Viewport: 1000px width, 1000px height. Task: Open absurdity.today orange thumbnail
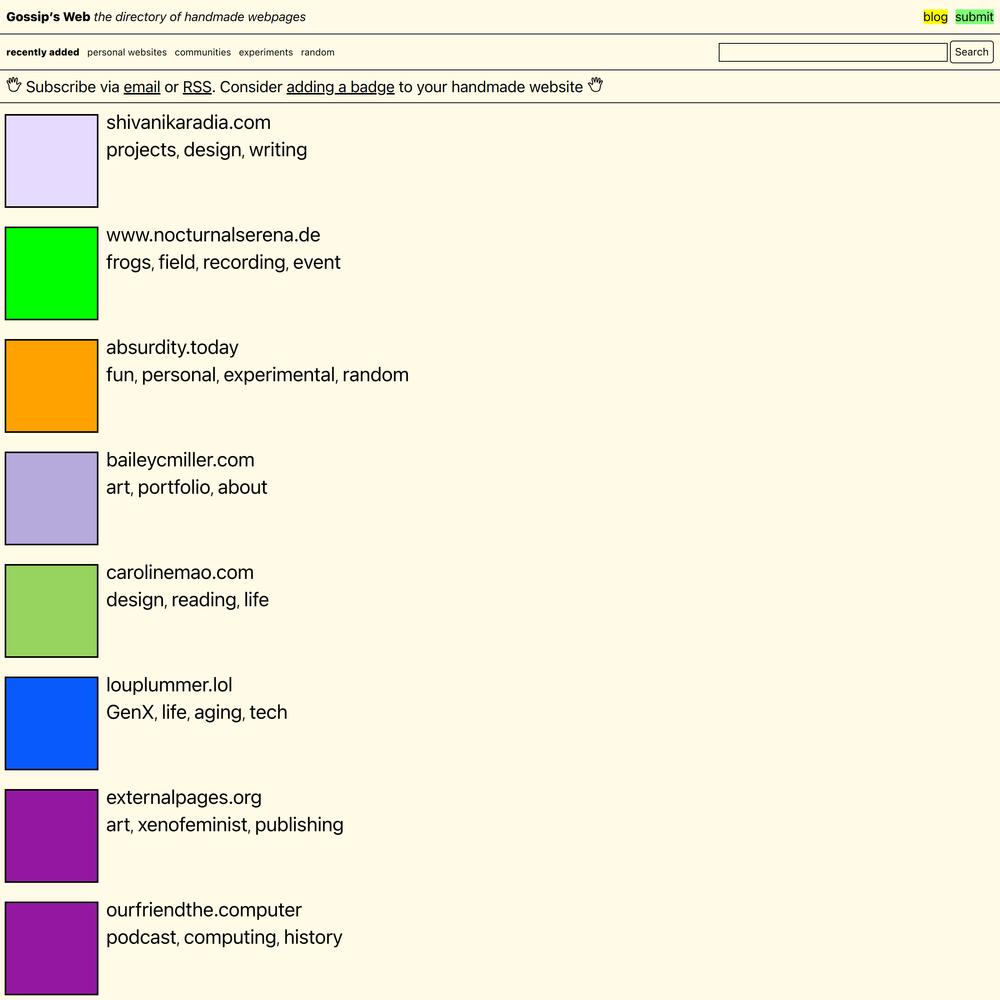[x=52, y=386]
